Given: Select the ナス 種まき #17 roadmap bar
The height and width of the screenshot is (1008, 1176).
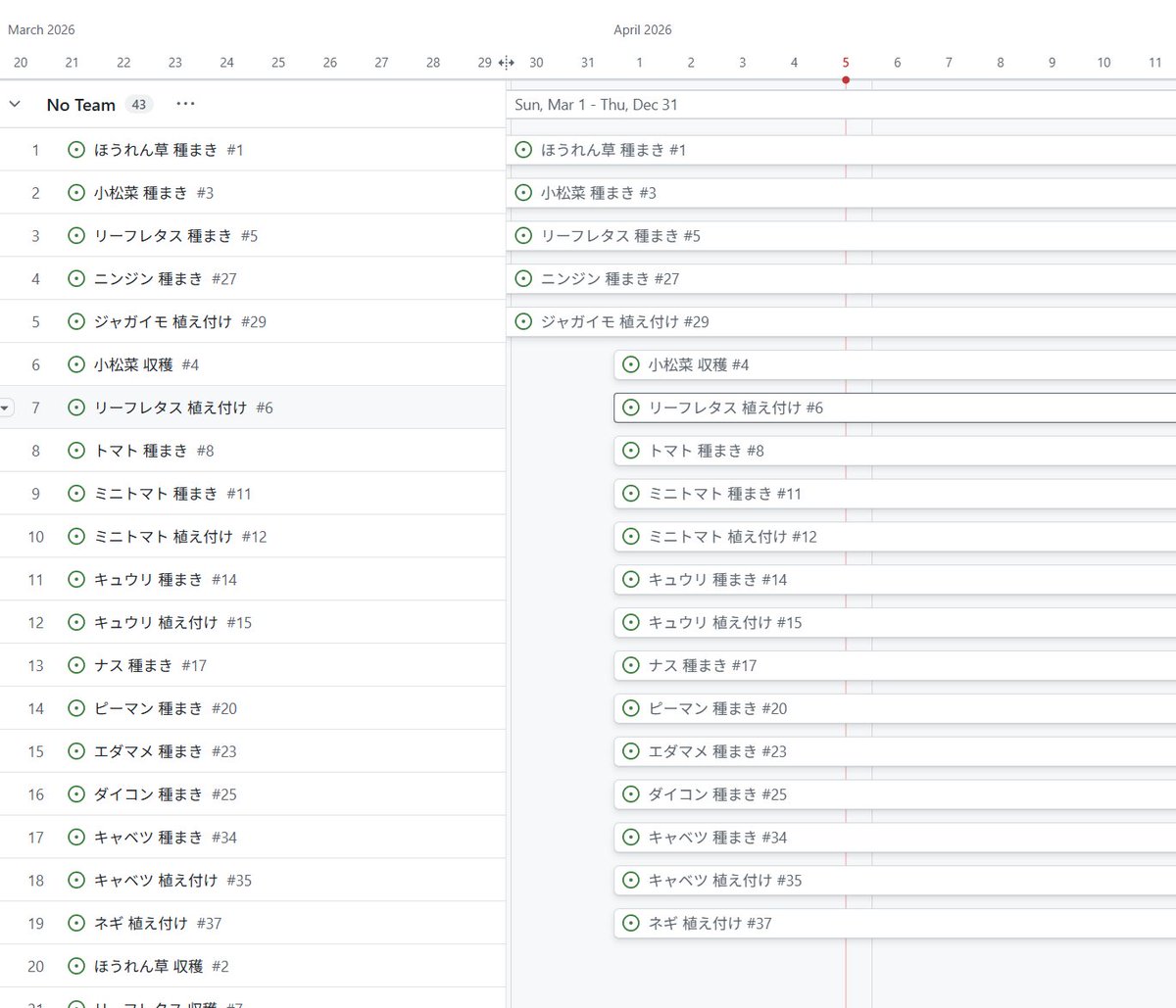Looking at the screenshot, I should point(895,665).
